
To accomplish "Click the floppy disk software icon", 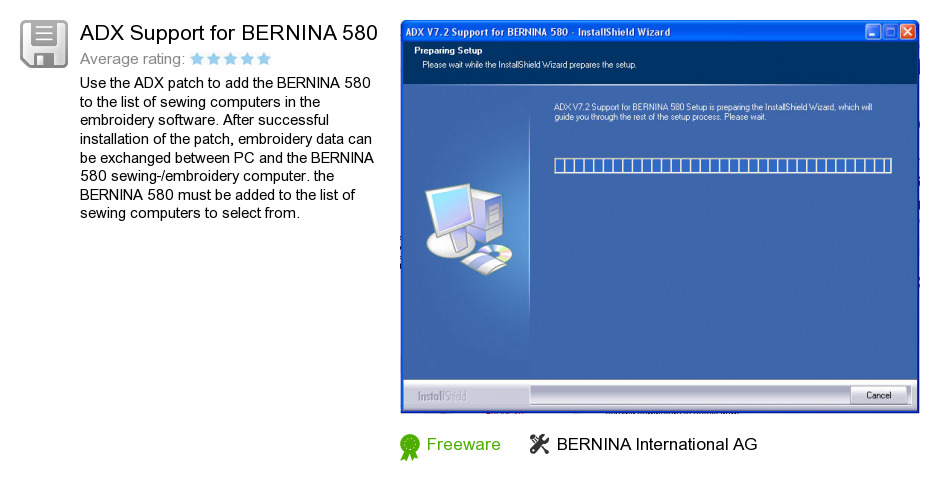I will tap(44, 44).
